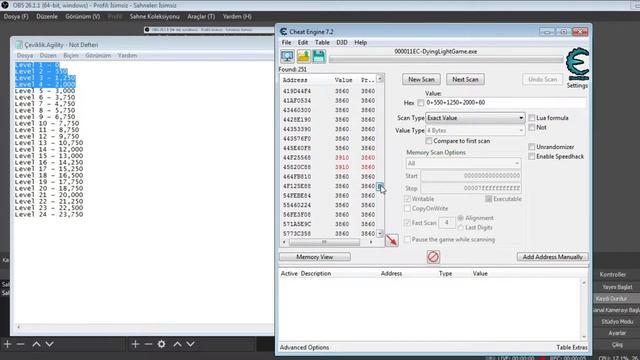Move scene down arrow in OBS
The height and width of the screenshot is (360, 640).
click(x=49, y=344)
